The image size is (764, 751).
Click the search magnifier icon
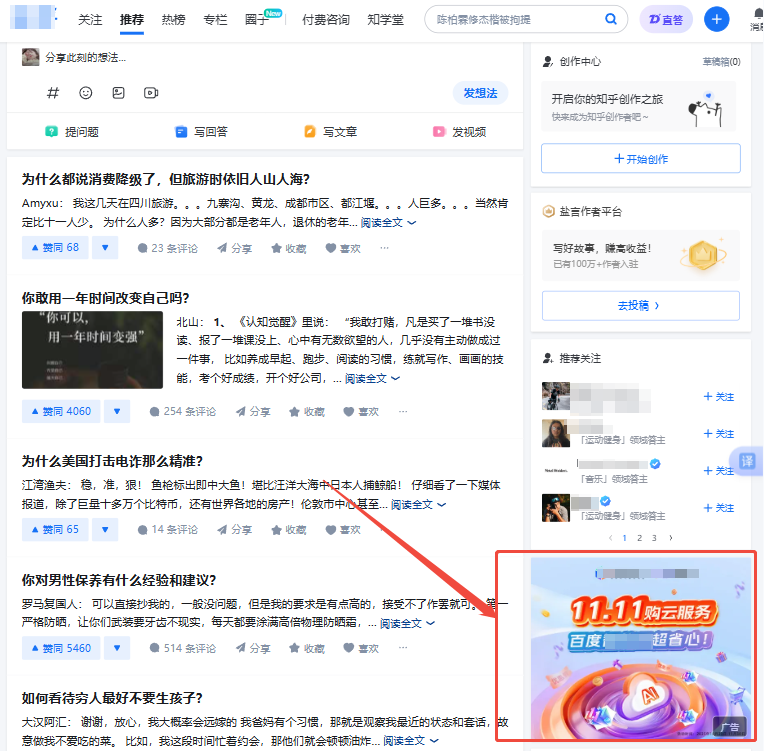(x=611, y=19)
